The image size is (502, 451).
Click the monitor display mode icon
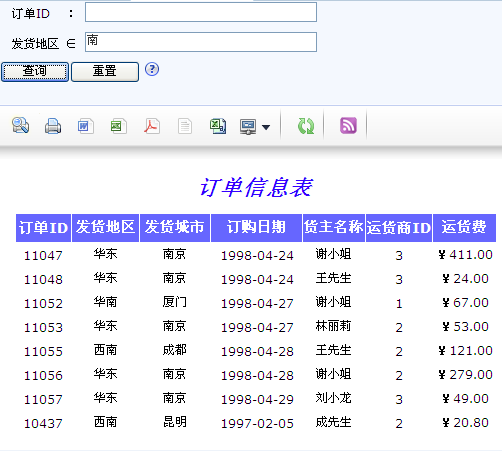(248, 127)
